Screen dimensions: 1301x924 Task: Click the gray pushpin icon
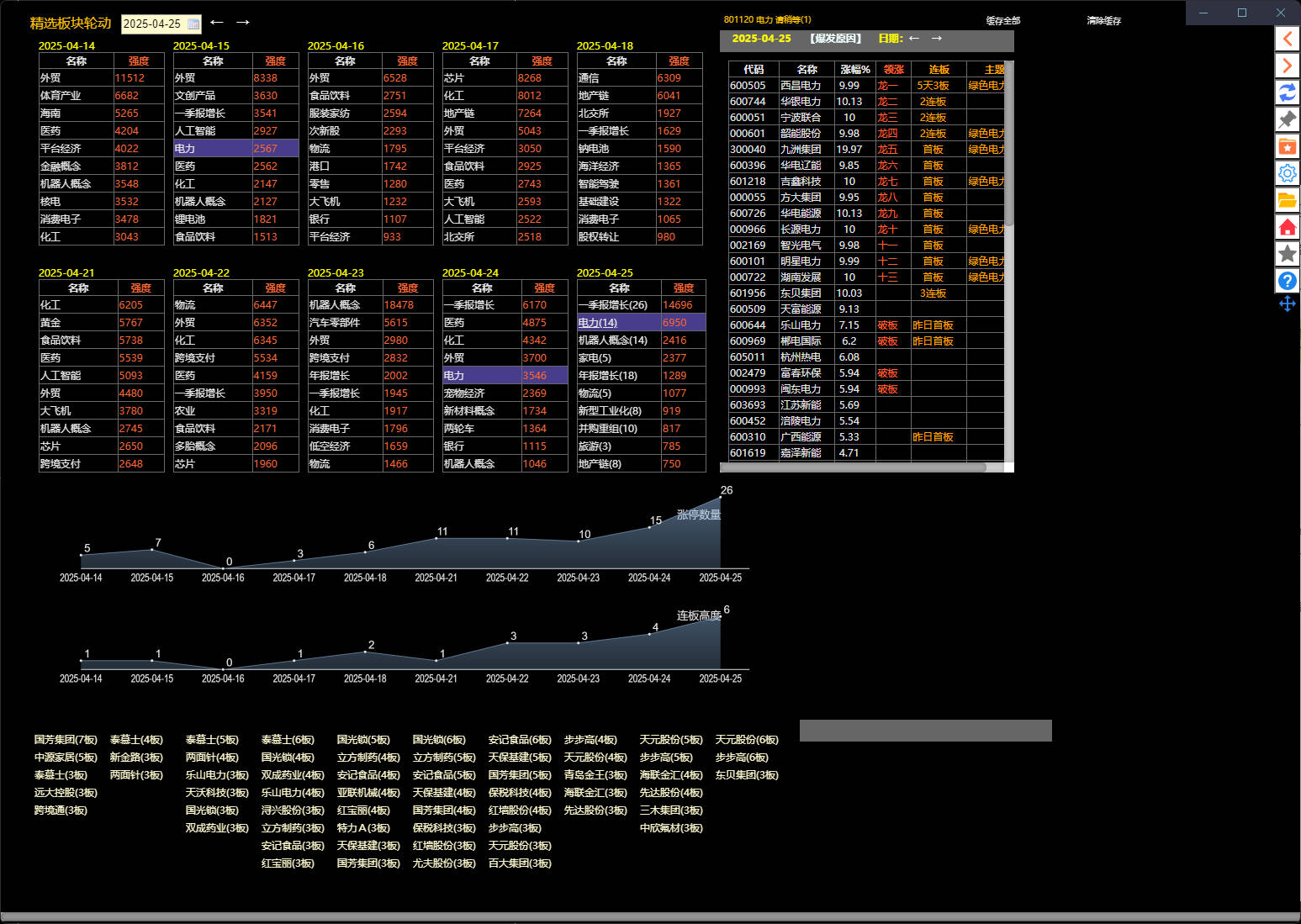tap(1287, 119)
